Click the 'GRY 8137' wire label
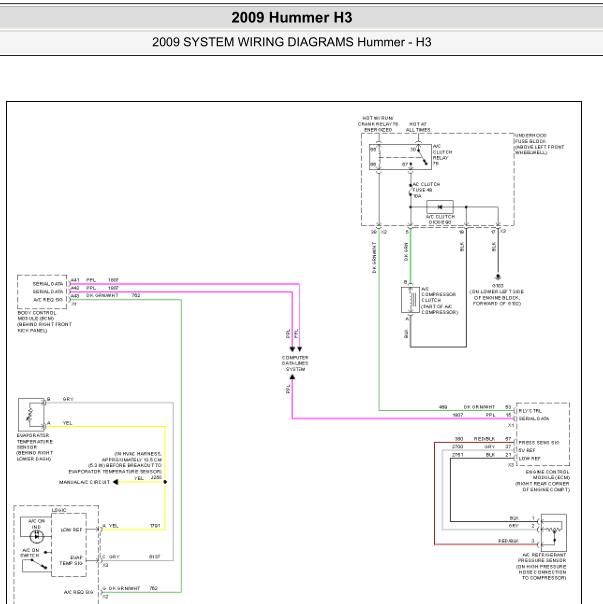This screenshot has width=603, height=604. 134,557
